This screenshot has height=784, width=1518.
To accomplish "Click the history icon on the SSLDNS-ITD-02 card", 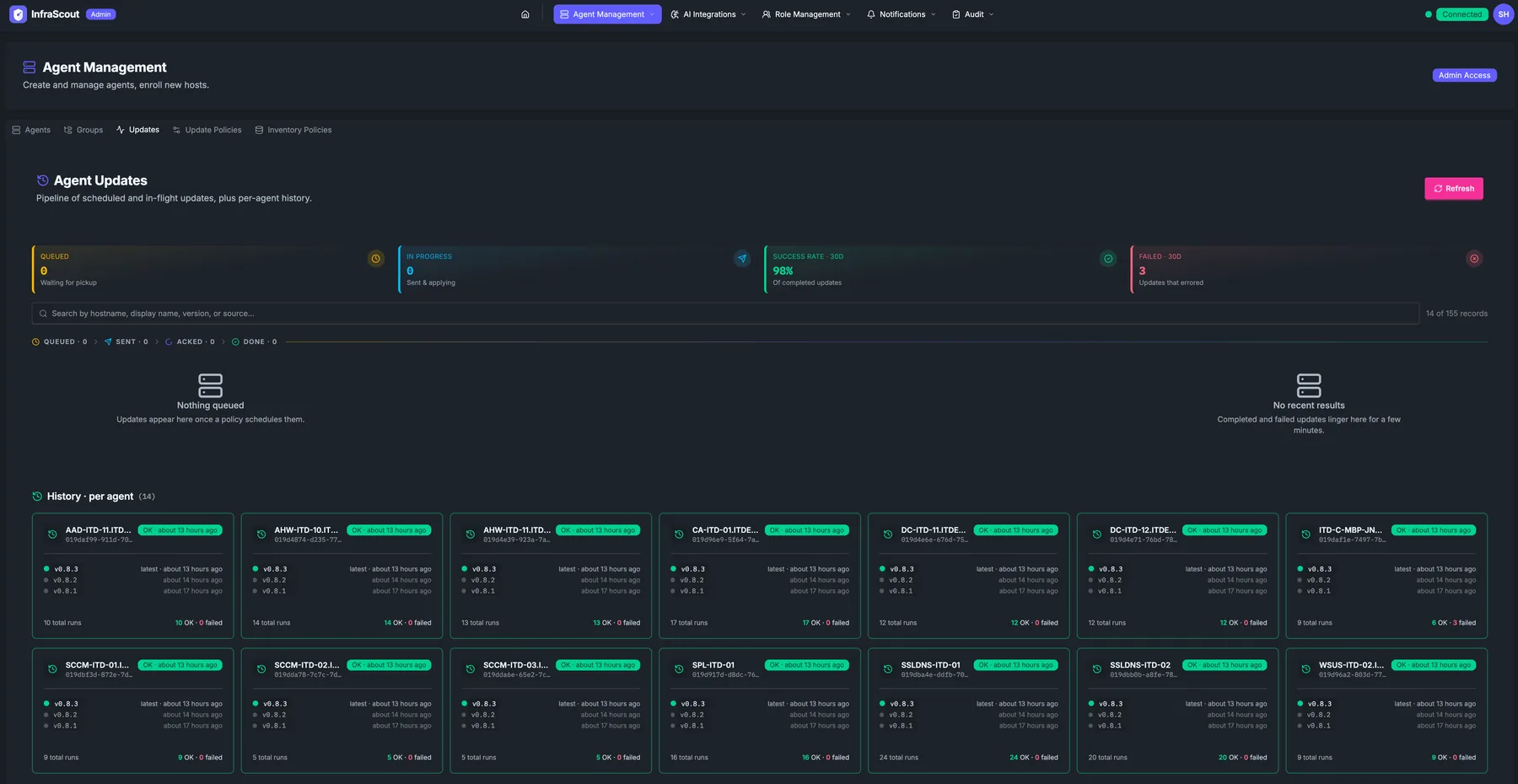I will [x=1097, y=669].
